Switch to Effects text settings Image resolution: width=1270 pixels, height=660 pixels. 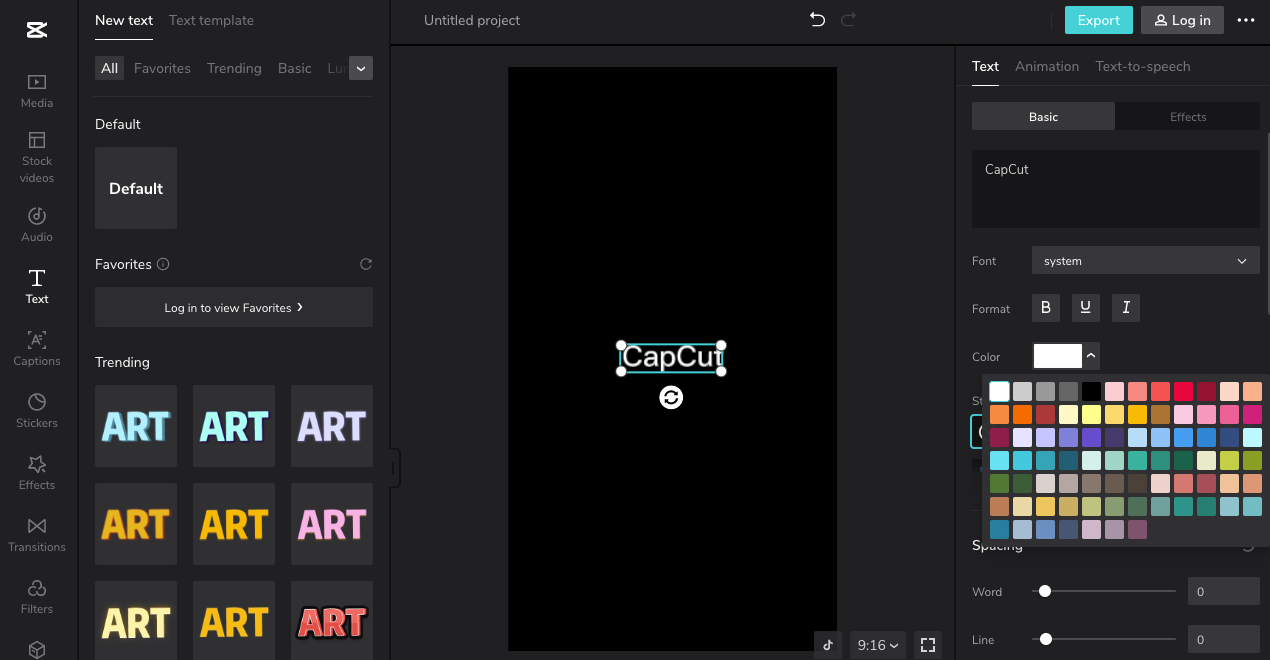(1188, 117)
